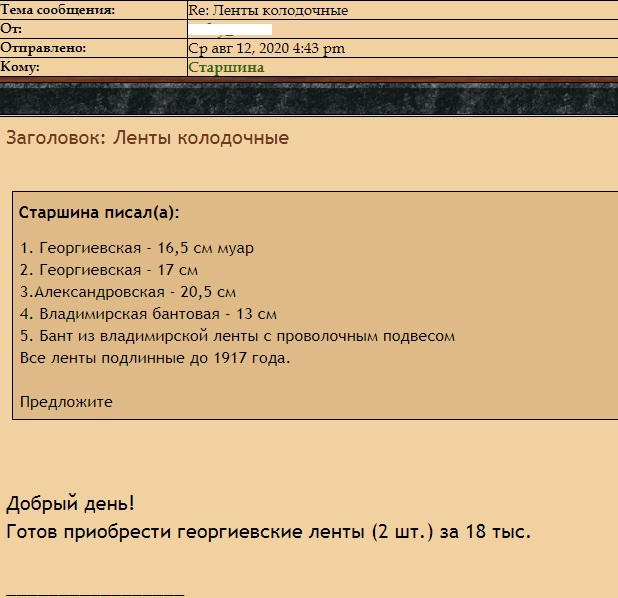This screenshot has height=598, width=618.
Task: Click the word Предложите in the quote
Action: [66, 402]
